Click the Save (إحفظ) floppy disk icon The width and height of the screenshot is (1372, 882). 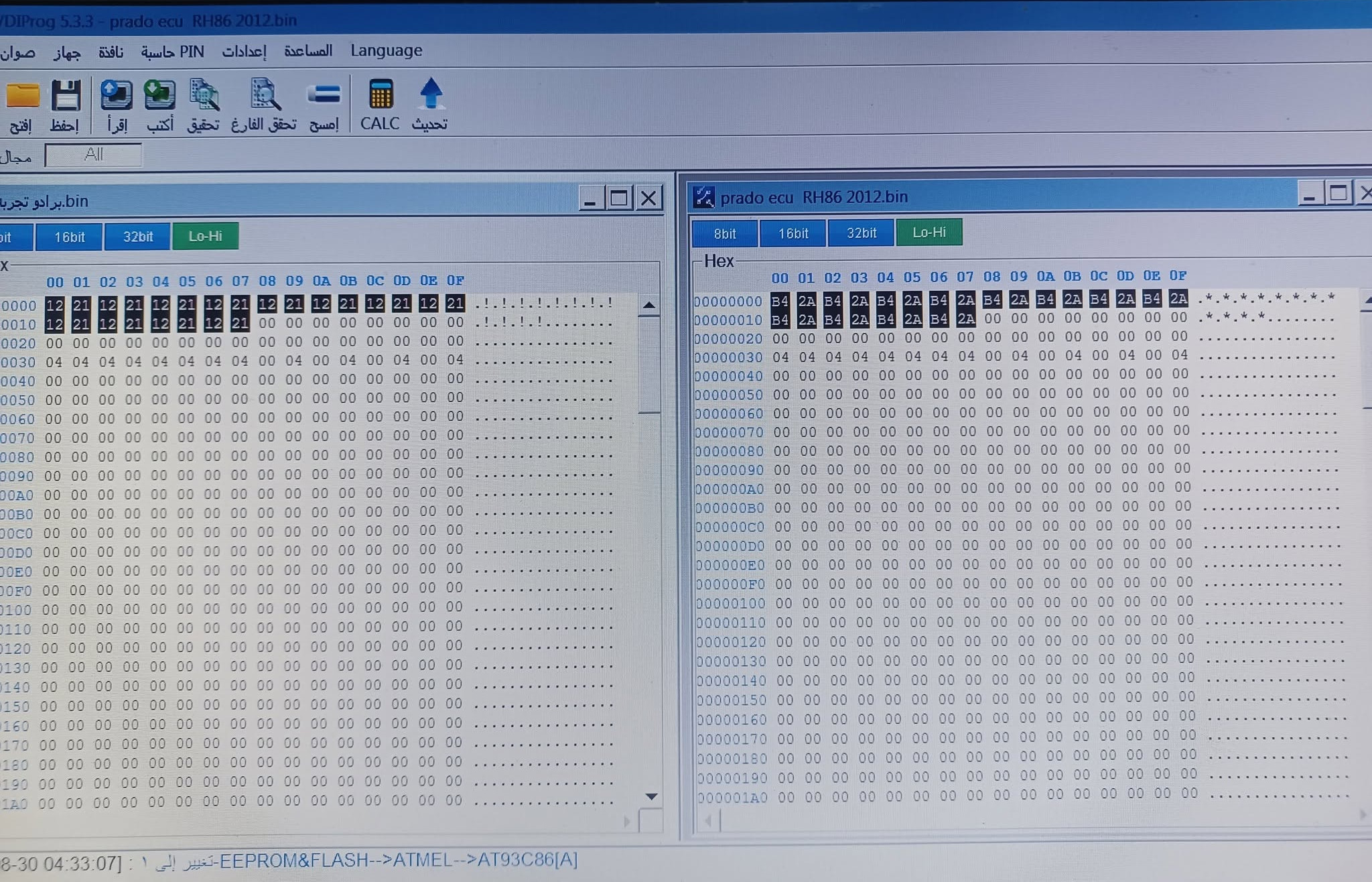[x=66, y=95]
